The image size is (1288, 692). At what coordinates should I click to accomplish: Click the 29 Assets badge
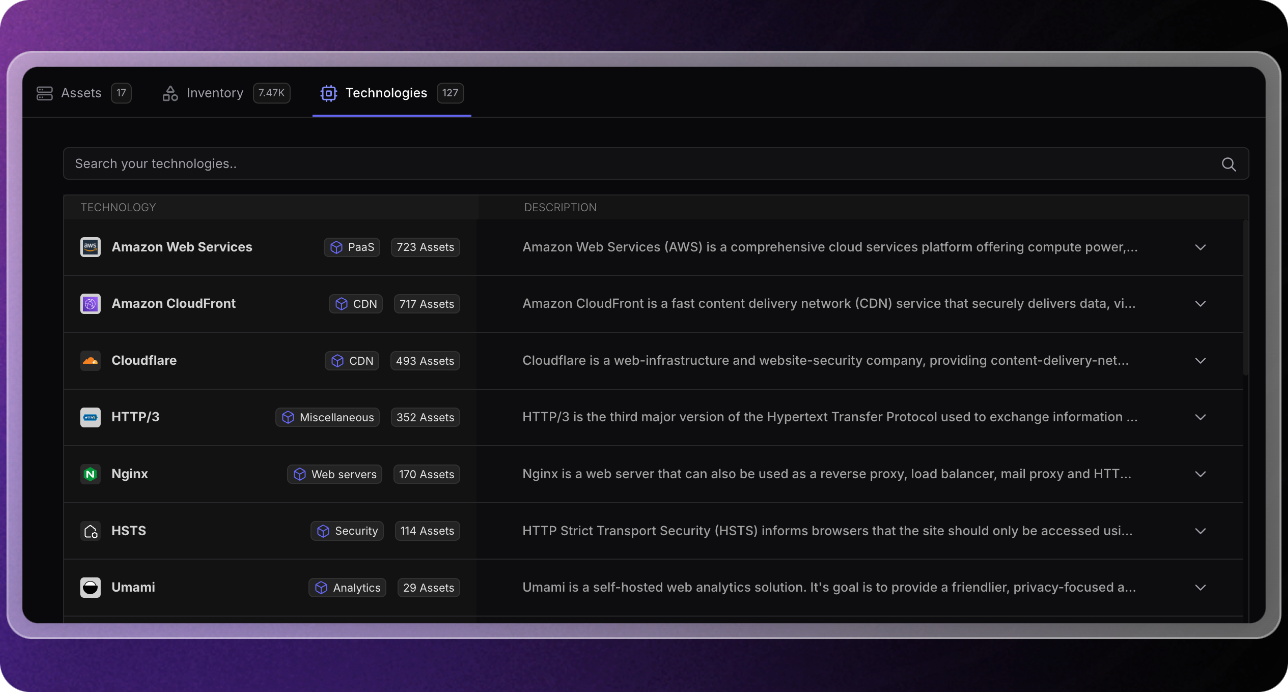[429, 588]
